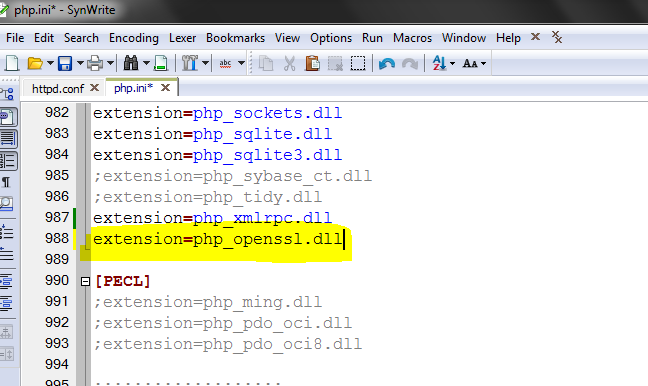648x386 pixels.
Task: Open the dropdown arrow next to Open folder
Action: [x=50, y=63]
